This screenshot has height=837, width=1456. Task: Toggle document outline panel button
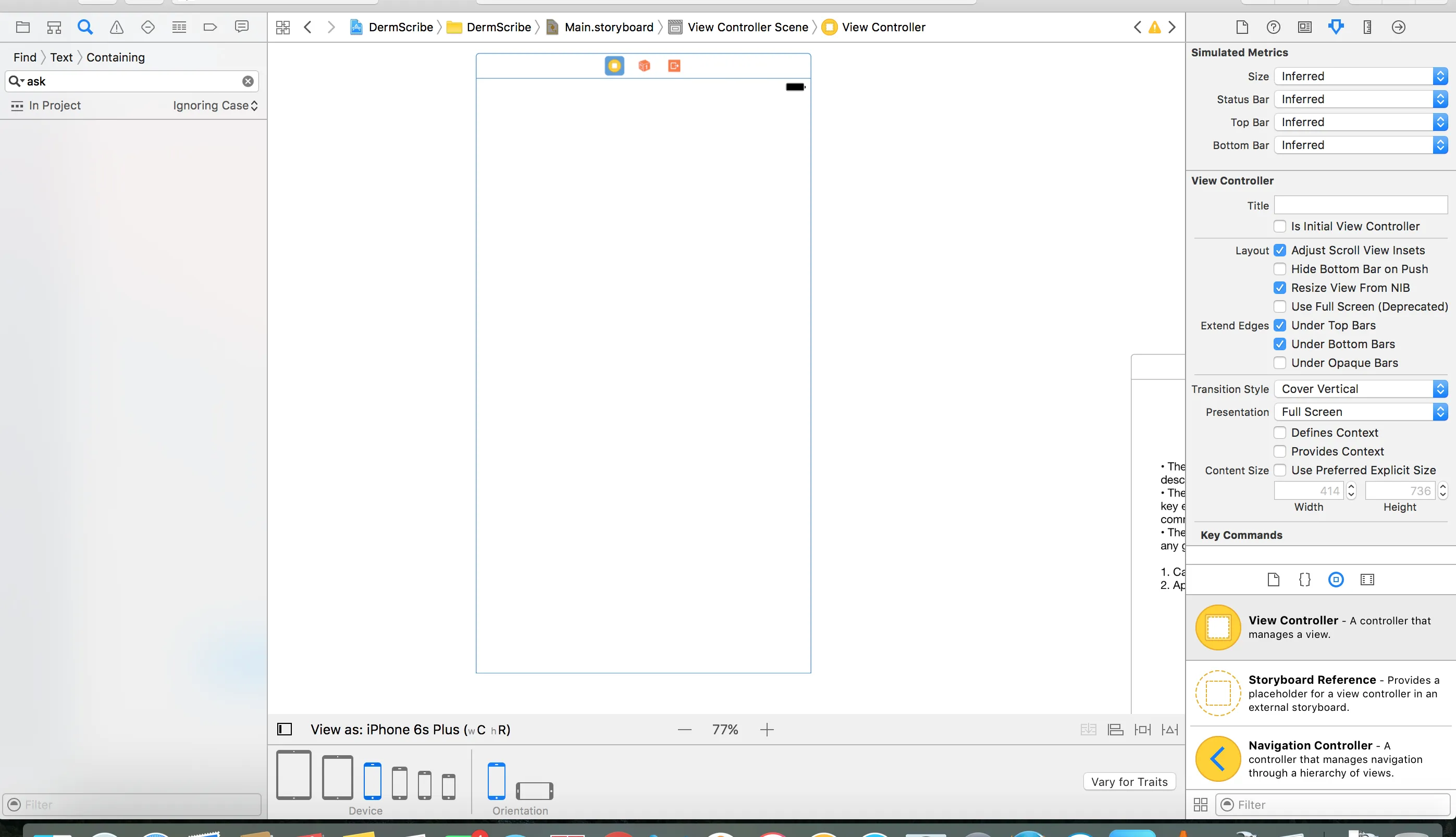[285, 730]
